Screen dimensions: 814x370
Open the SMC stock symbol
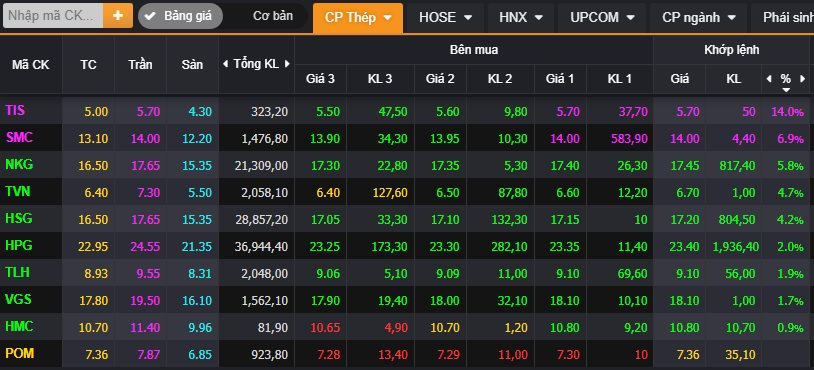coord(19,138)
